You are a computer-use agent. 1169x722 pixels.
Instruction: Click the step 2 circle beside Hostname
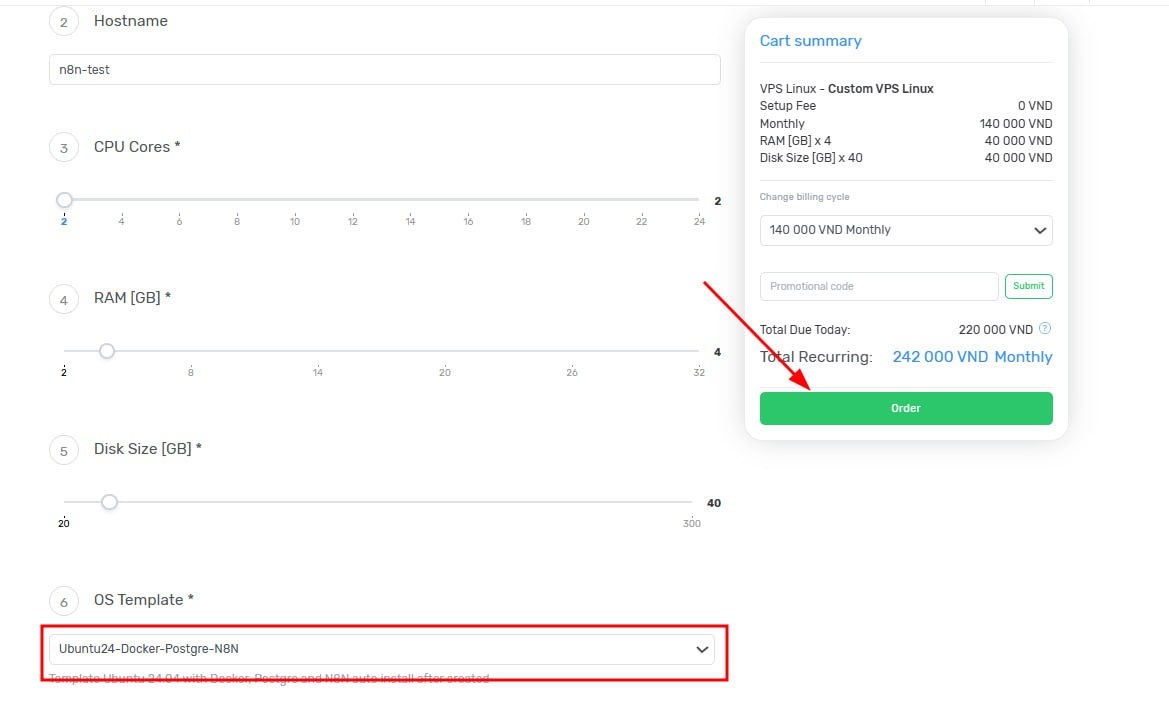(64, 22)
